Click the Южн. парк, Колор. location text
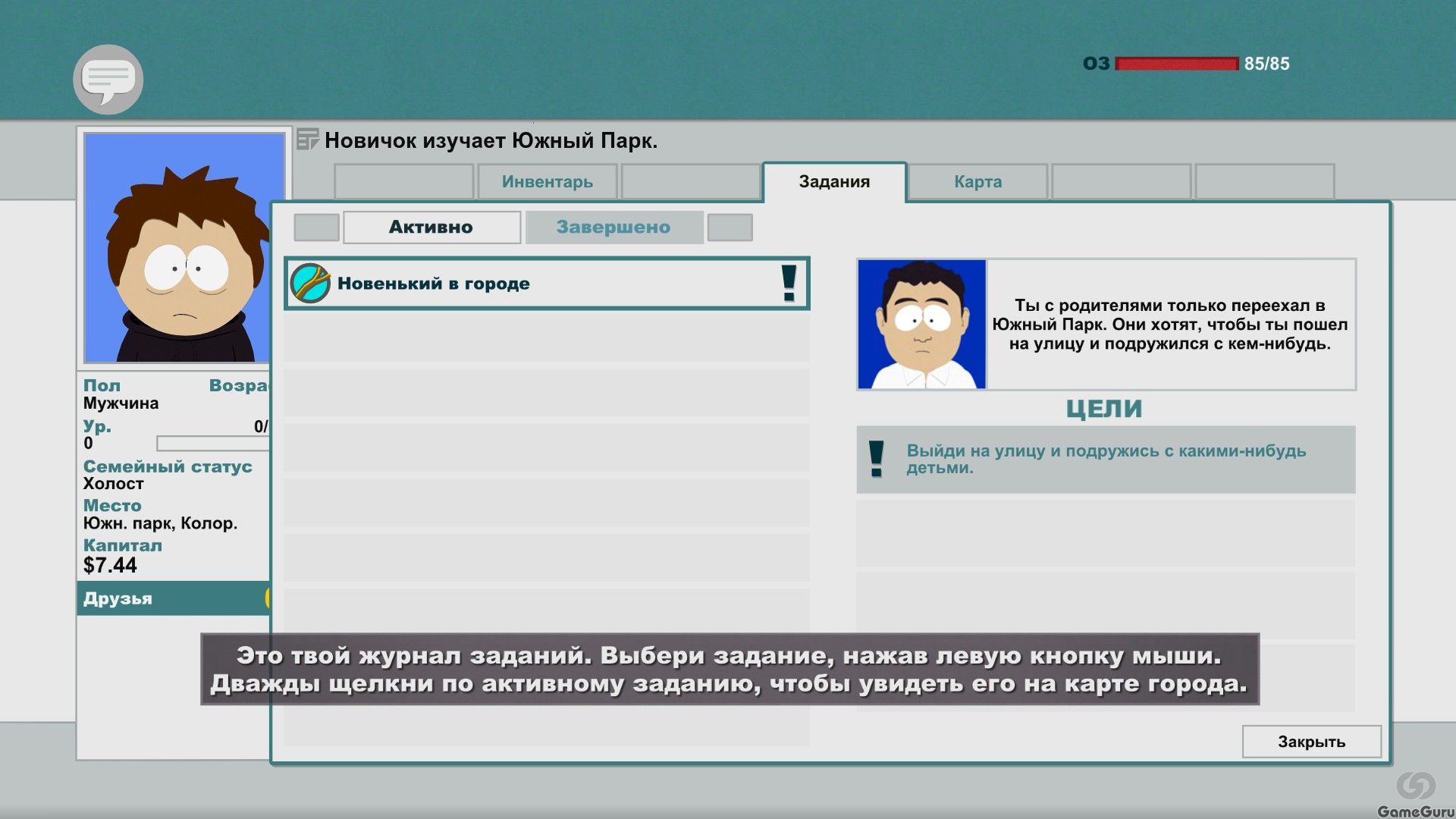This screenshot has width=1456, height=819. coord(160,523)
